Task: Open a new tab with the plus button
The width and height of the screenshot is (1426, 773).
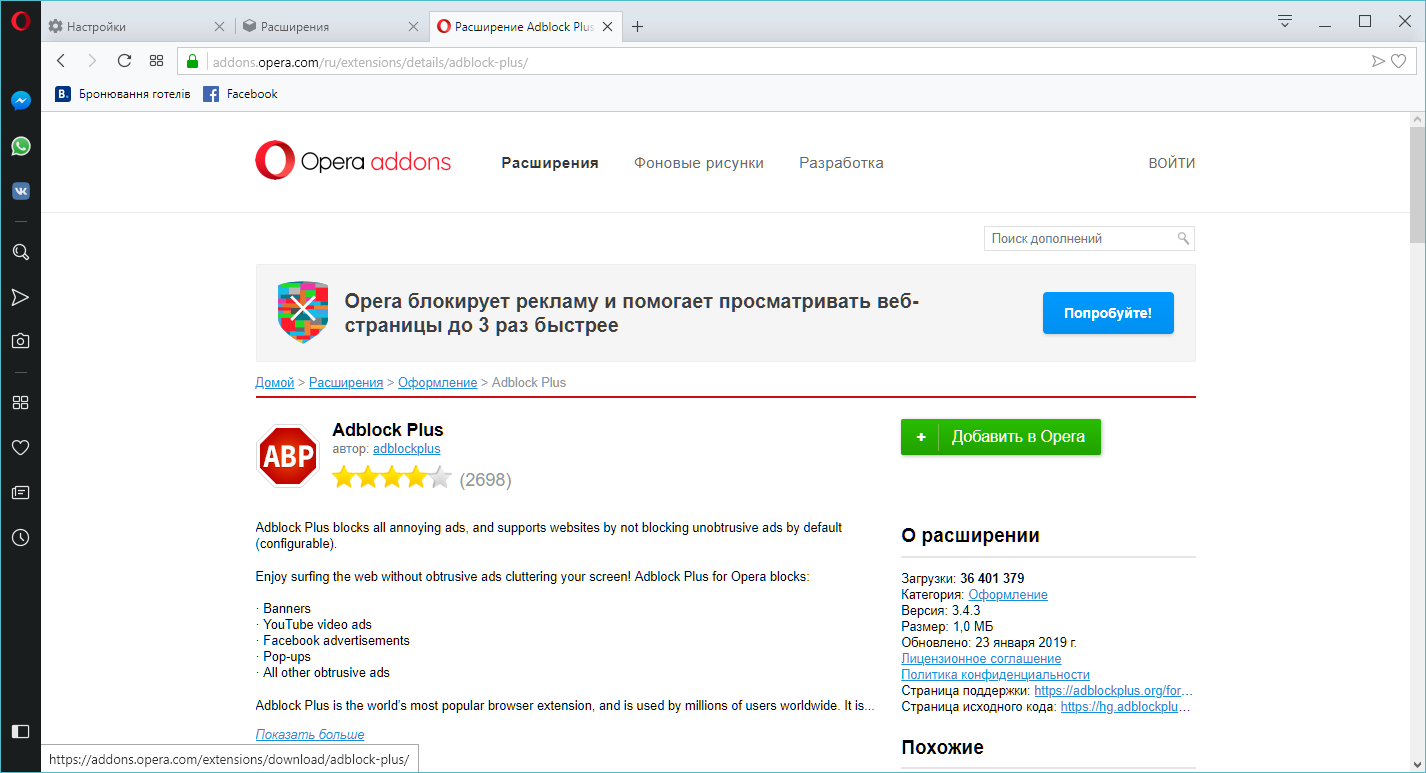Action: (637, 27)
